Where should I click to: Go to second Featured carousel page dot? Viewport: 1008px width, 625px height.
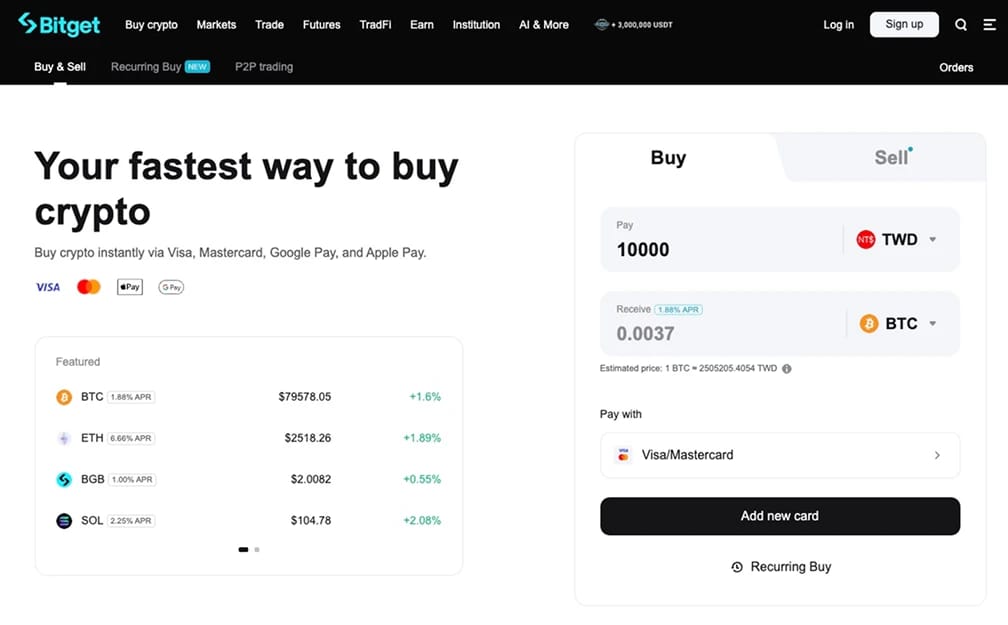click(256, 550)
